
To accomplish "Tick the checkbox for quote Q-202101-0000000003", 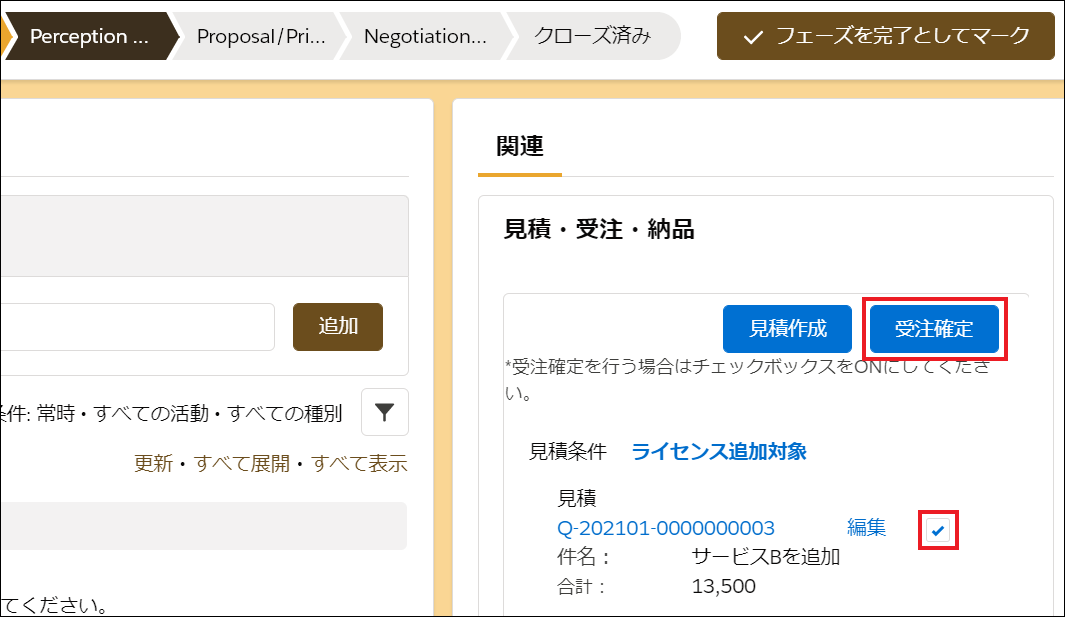I will [938, 530].
